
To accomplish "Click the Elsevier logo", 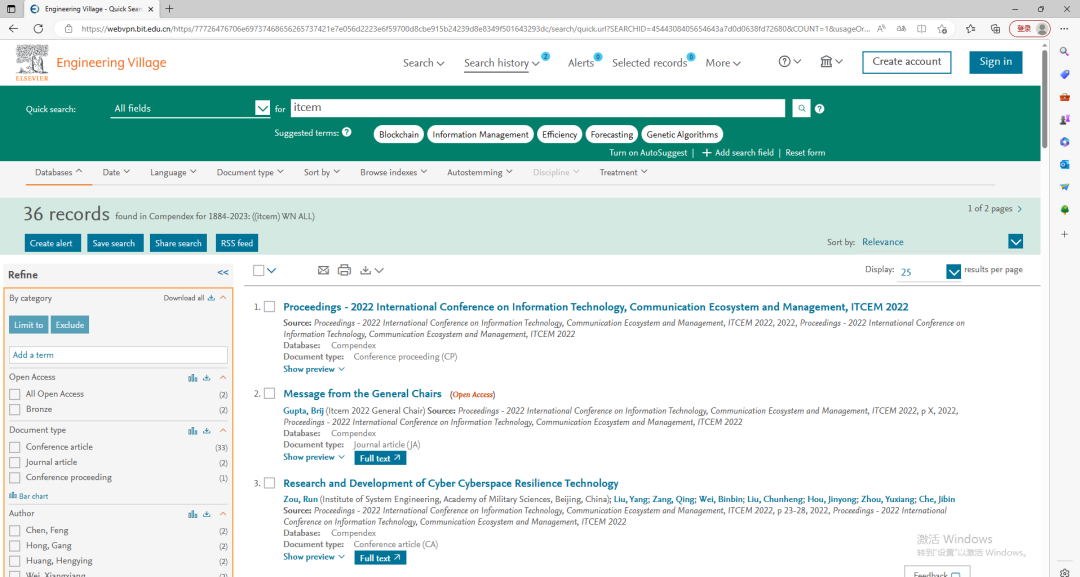I will click(32, 63).
